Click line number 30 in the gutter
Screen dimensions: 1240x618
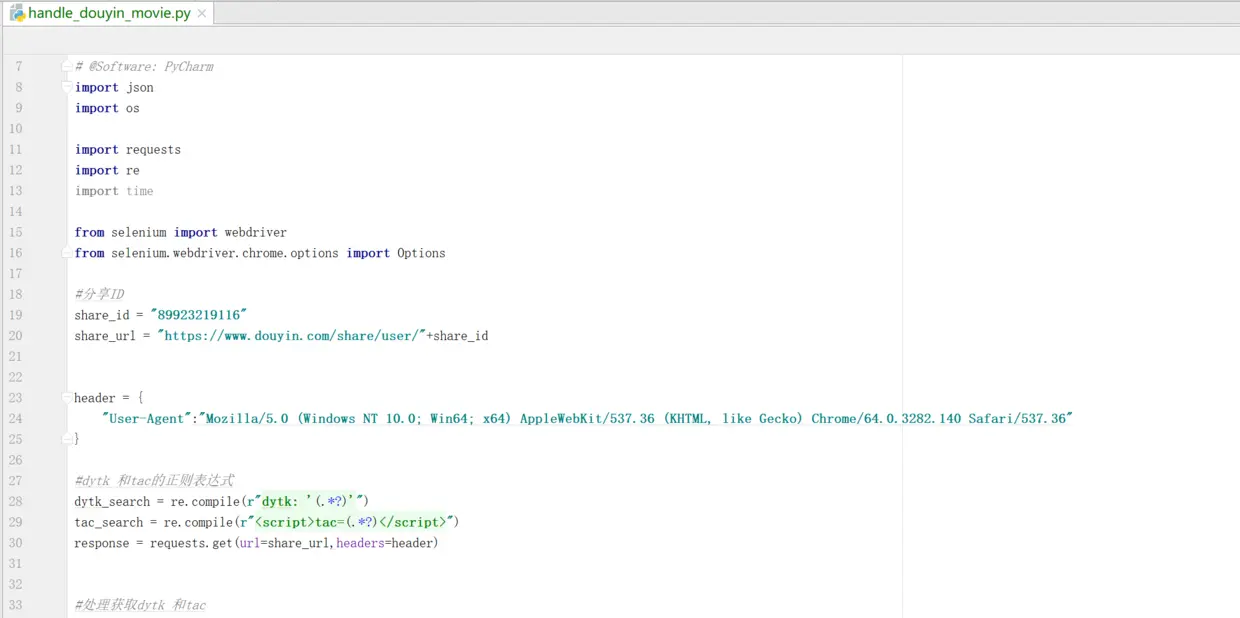(x=15, y=543)
